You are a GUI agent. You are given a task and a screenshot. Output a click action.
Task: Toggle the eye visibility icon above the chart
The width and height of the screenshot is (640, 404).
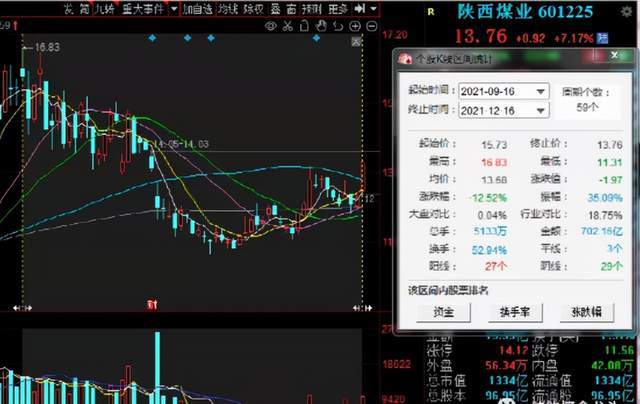tap(270, 26)
